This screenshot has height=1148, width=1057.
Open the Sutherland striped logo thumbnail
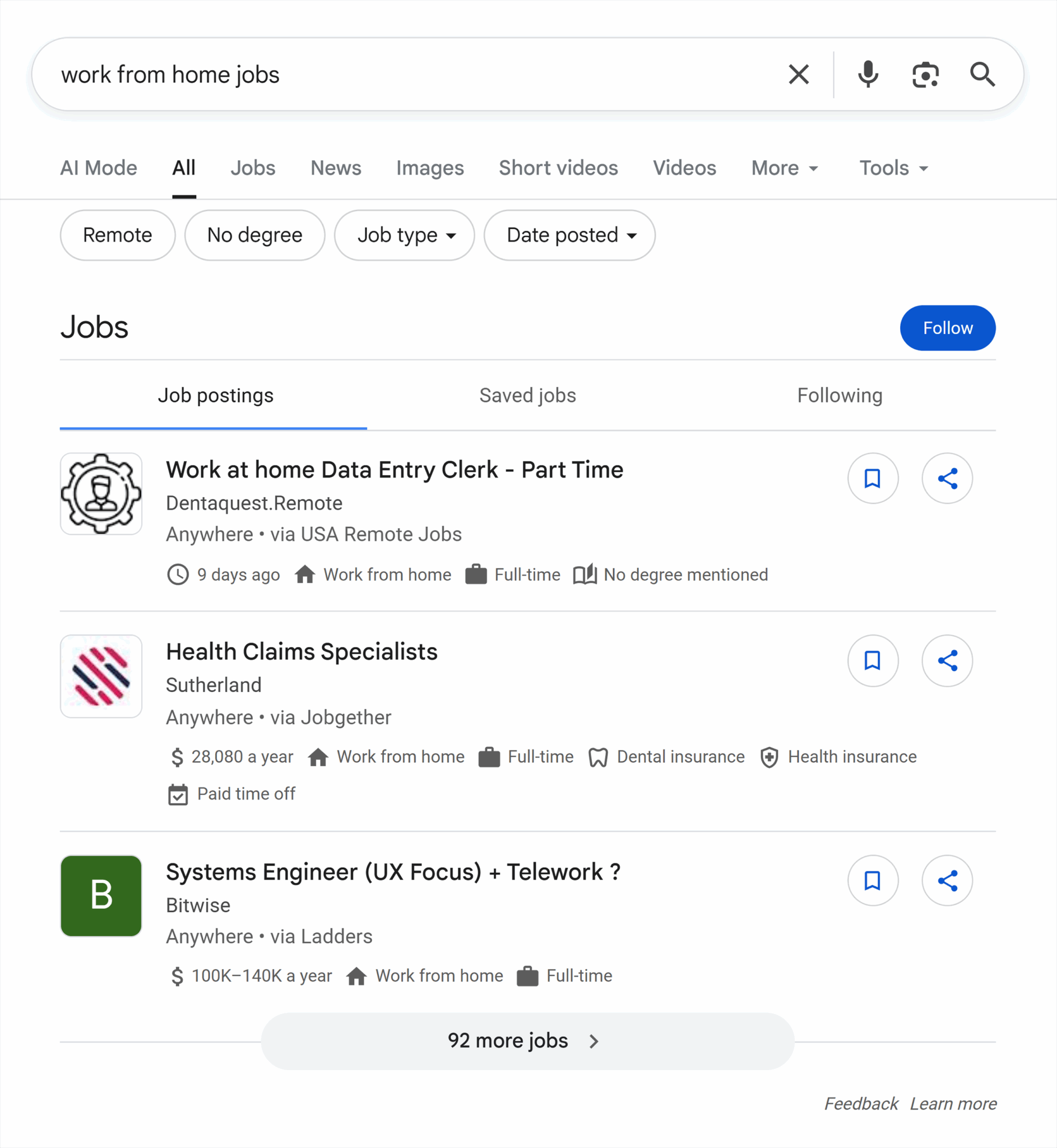[x=101, y=676]
